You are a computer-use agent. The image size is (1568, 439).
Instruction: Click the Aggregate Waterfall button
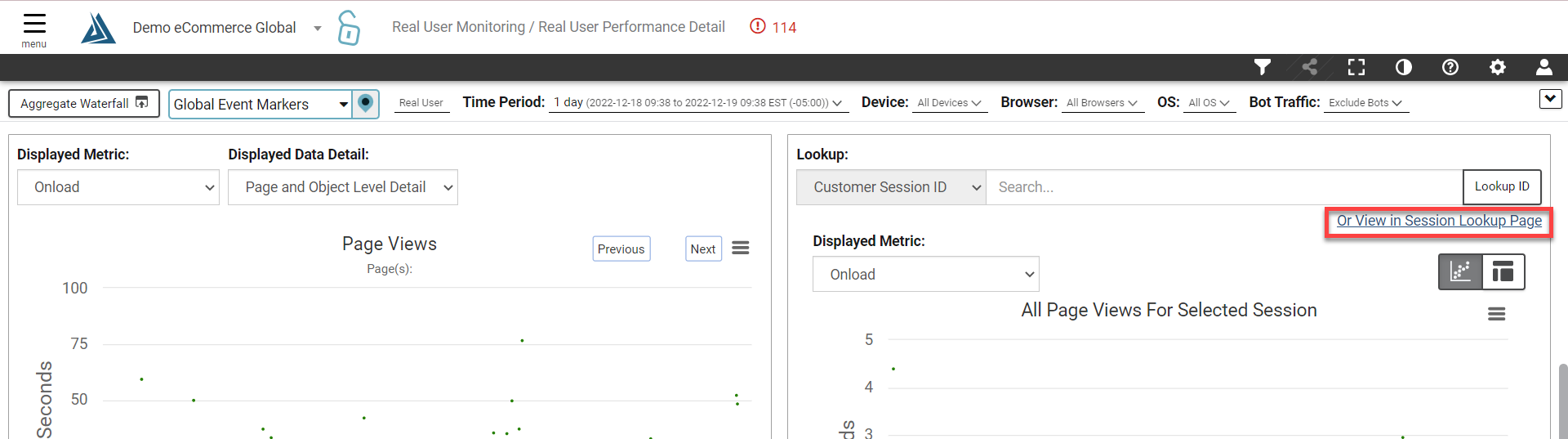(x=84, y=103)
